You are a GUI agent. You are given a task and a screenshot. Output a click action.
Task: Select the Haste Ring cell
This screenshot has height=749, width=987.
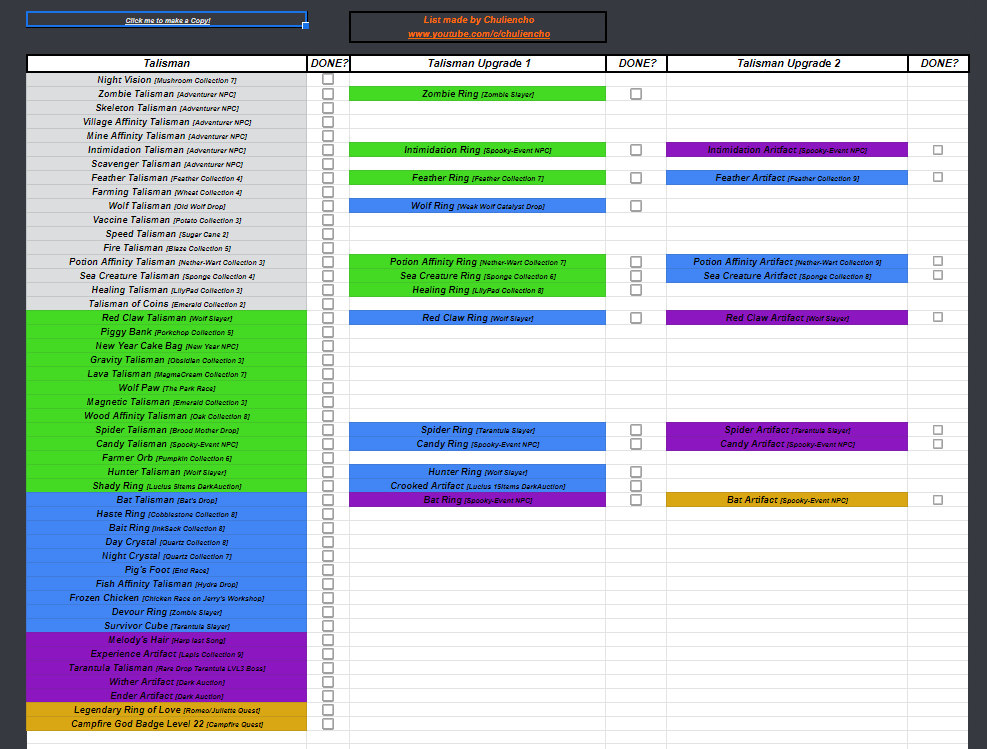point(167,514)
